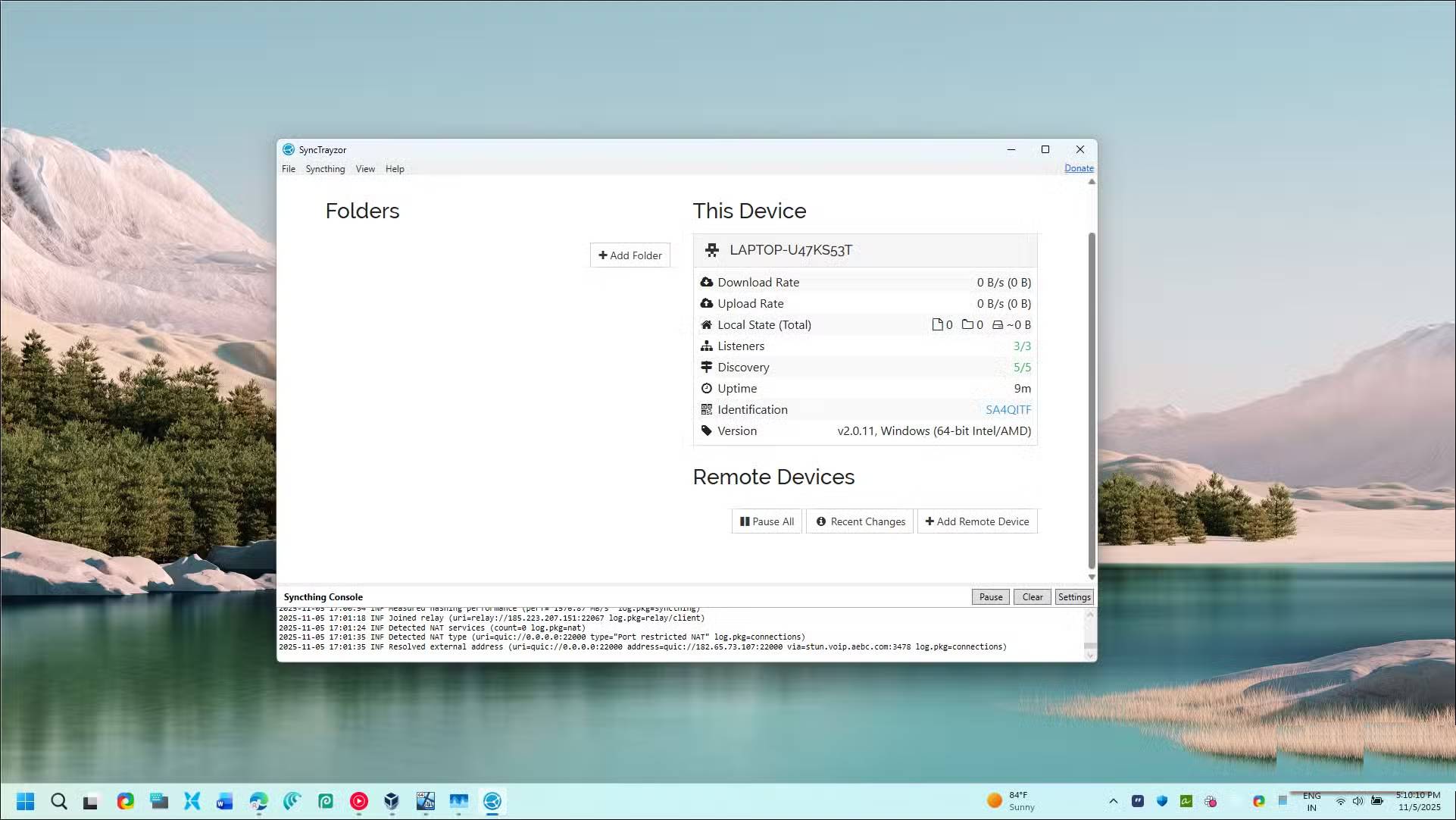Click the Discovery status icon
This screenshot has width=1456, height=820.
click(x=707, y=367)
